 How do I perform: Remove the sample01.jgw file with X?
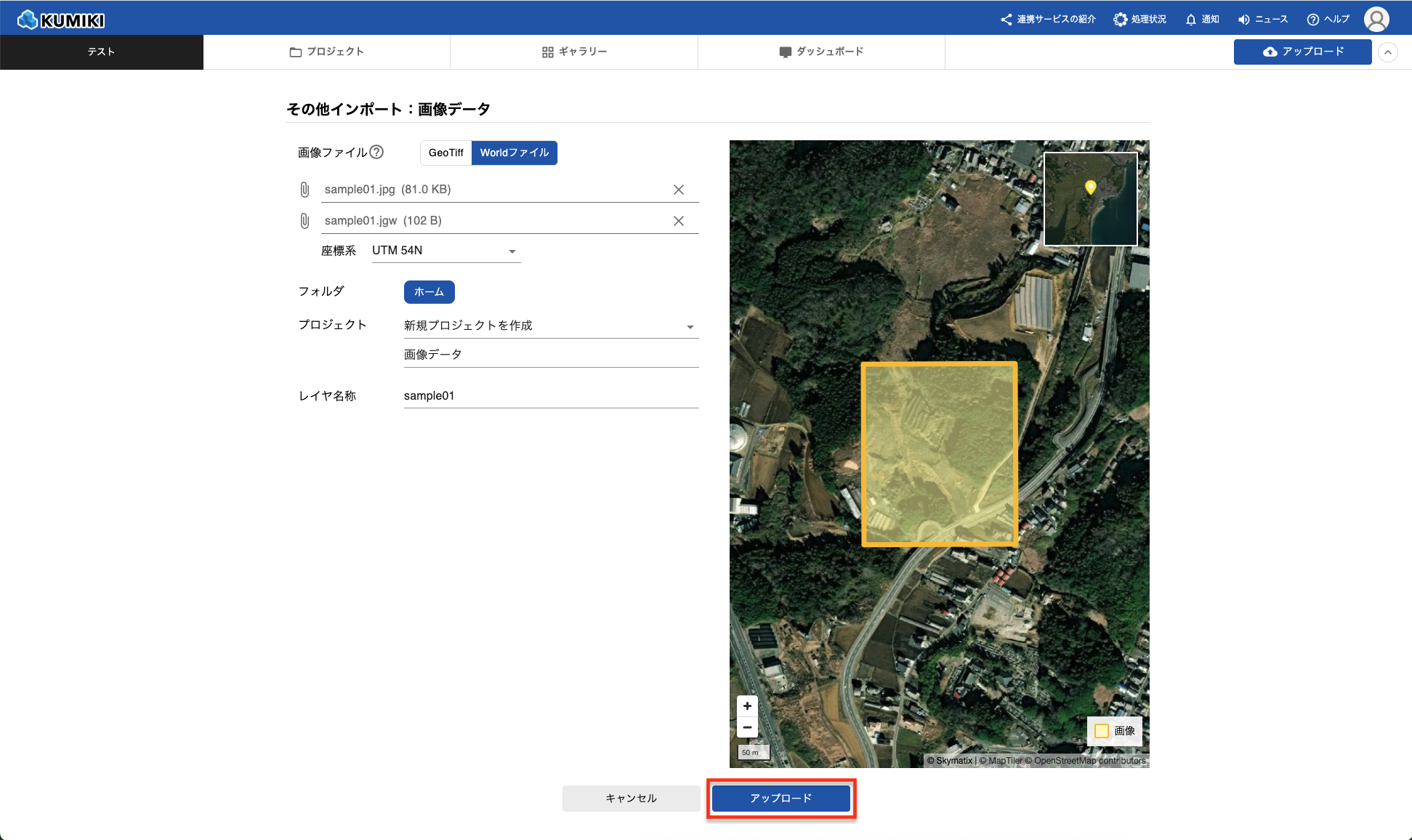click(679, 221)
